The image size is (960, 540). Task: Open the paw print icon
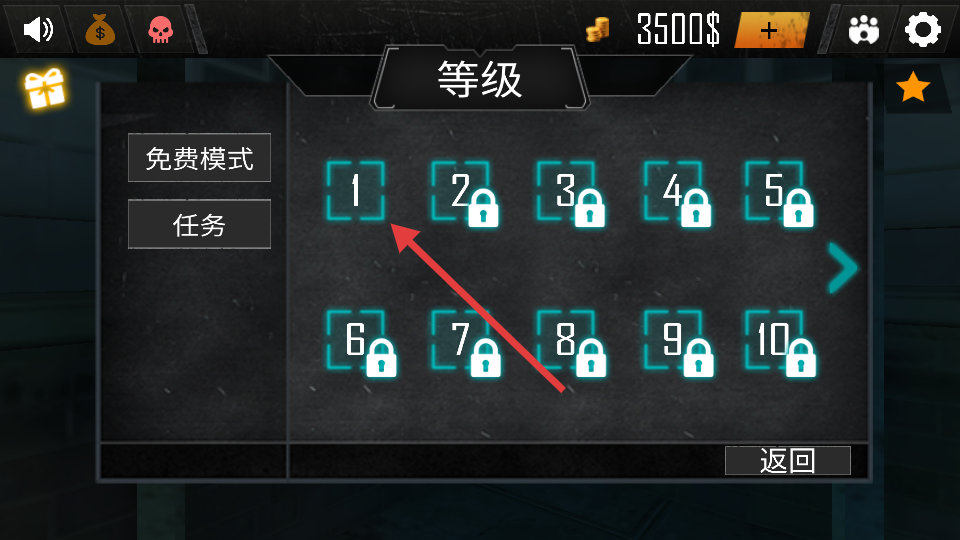pos(864,29)
